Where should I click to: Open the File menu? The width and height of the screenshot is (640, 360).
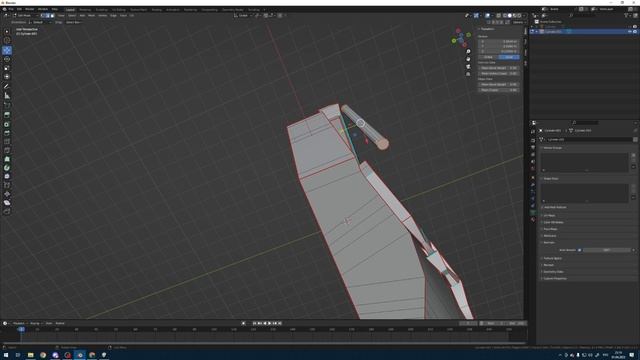tap(11, 9)
